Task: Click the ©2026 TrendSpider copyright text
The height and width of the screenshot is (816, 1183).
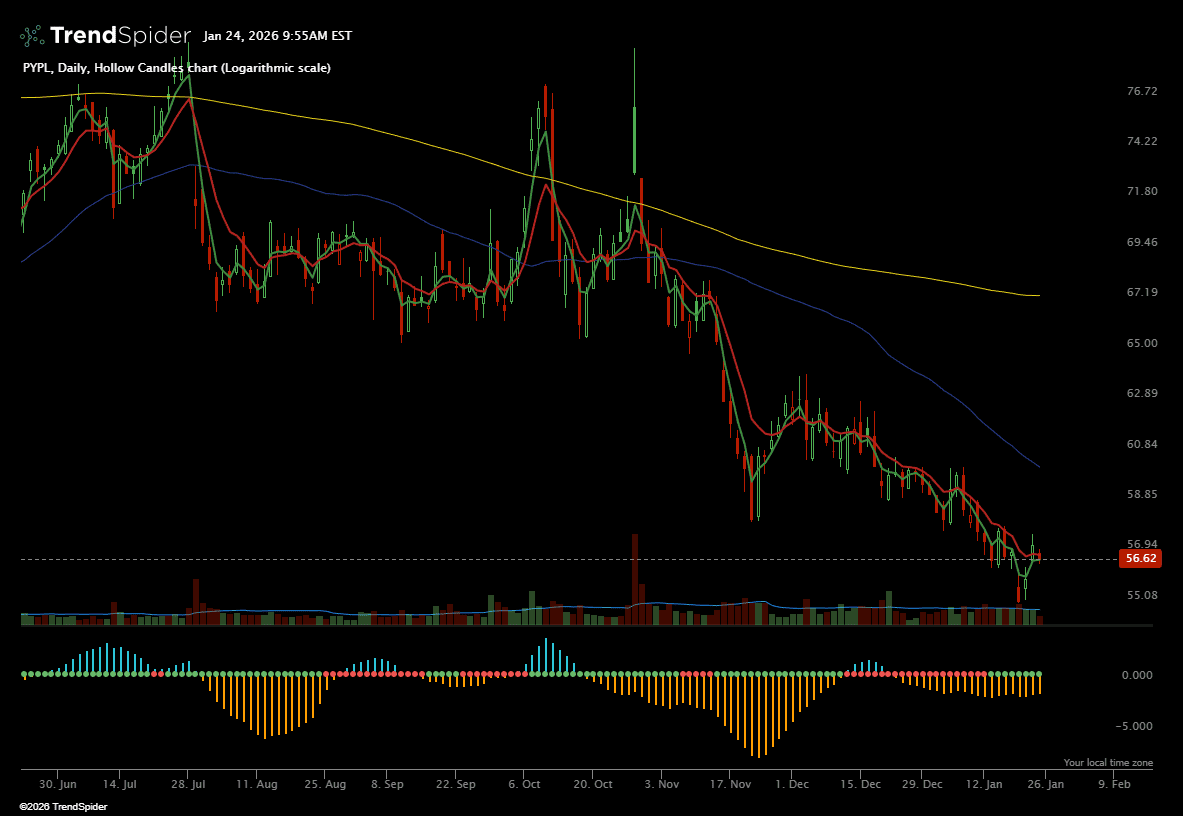Action: (63, 806)
